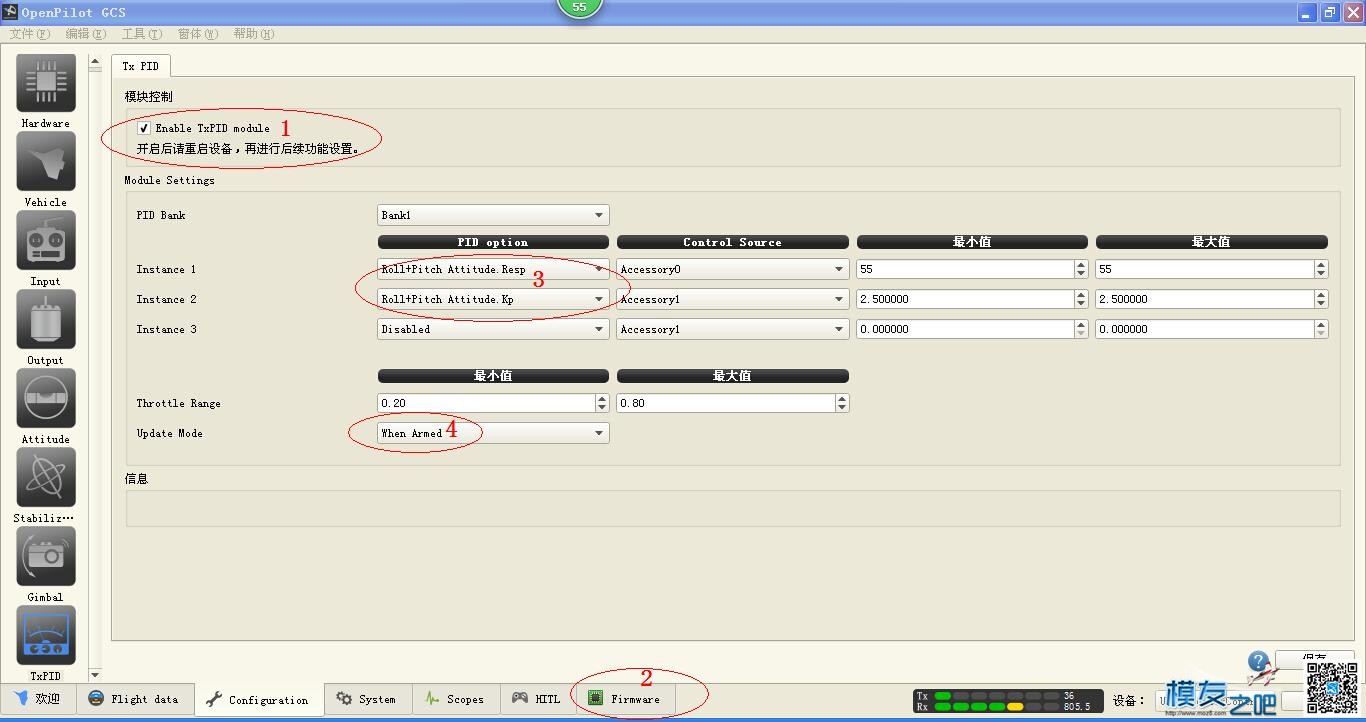Click Instance 2 minimum value field
This screenshot has height=722, width=1366.
point(965,299)
